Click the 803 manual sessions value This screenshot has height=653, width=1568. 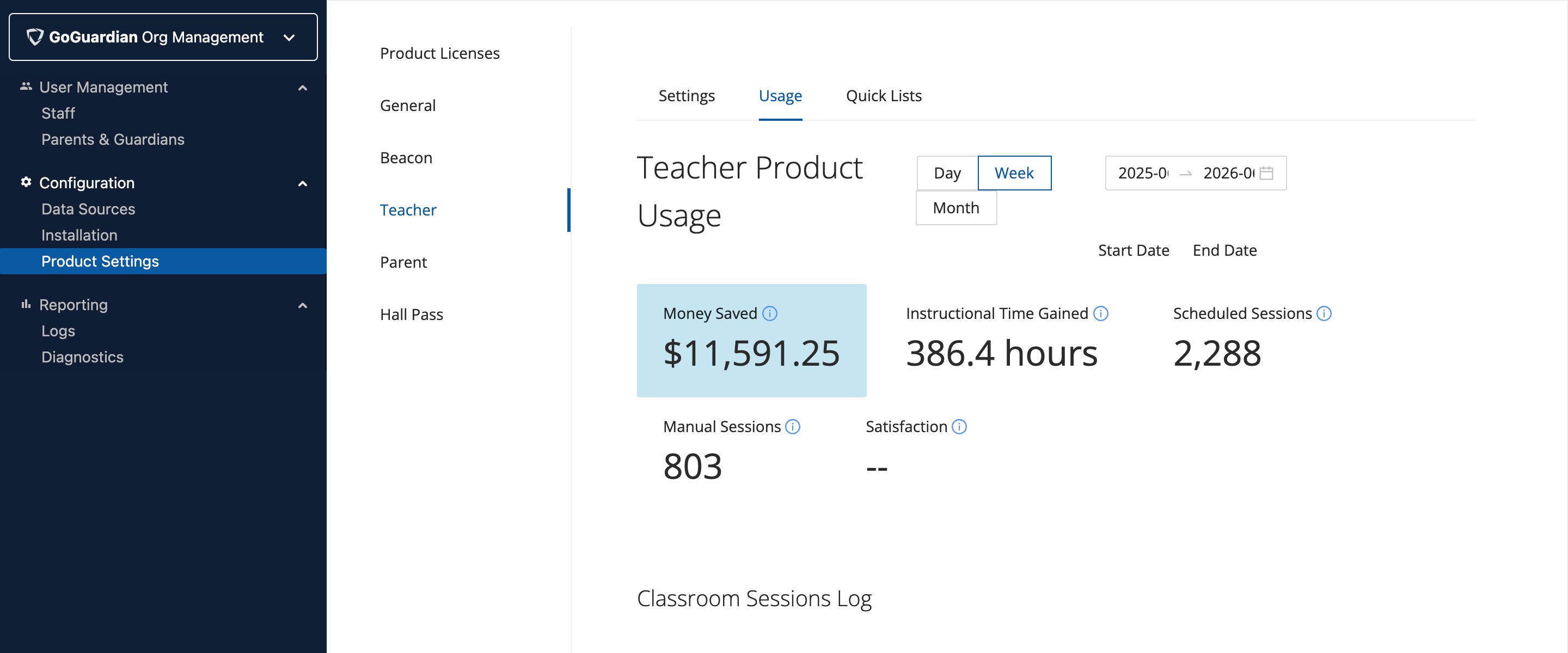pyautogui.click(x=693, y=467)
